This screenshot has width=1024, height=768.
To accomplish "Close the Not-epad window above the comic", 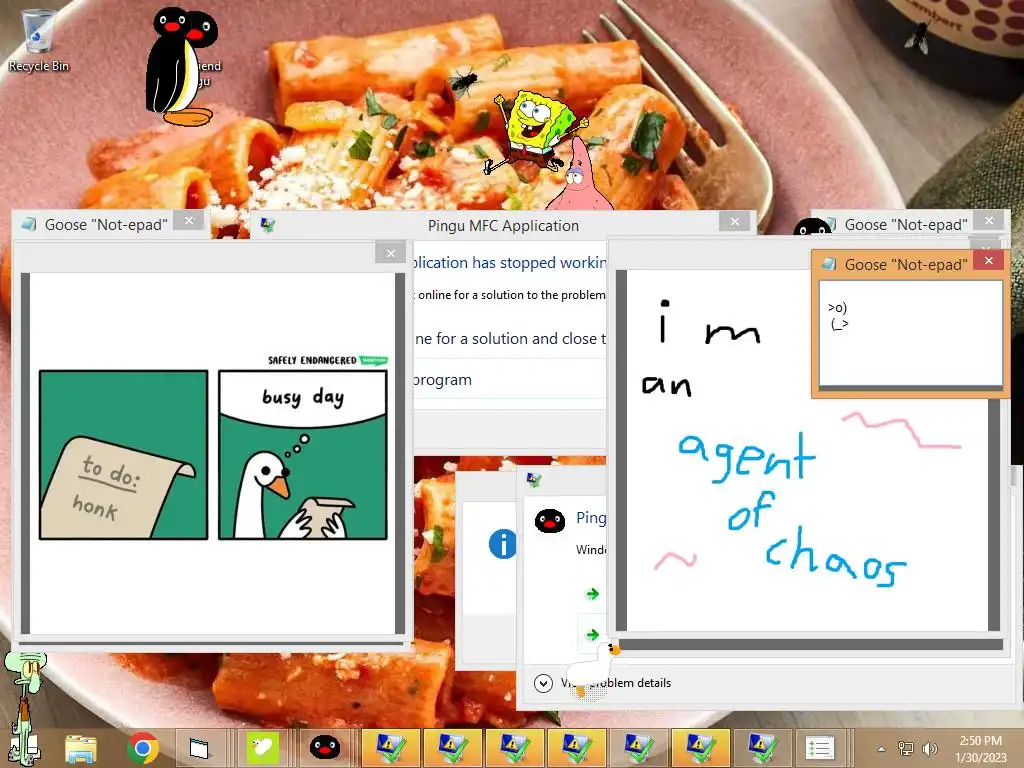I will 189,221.
